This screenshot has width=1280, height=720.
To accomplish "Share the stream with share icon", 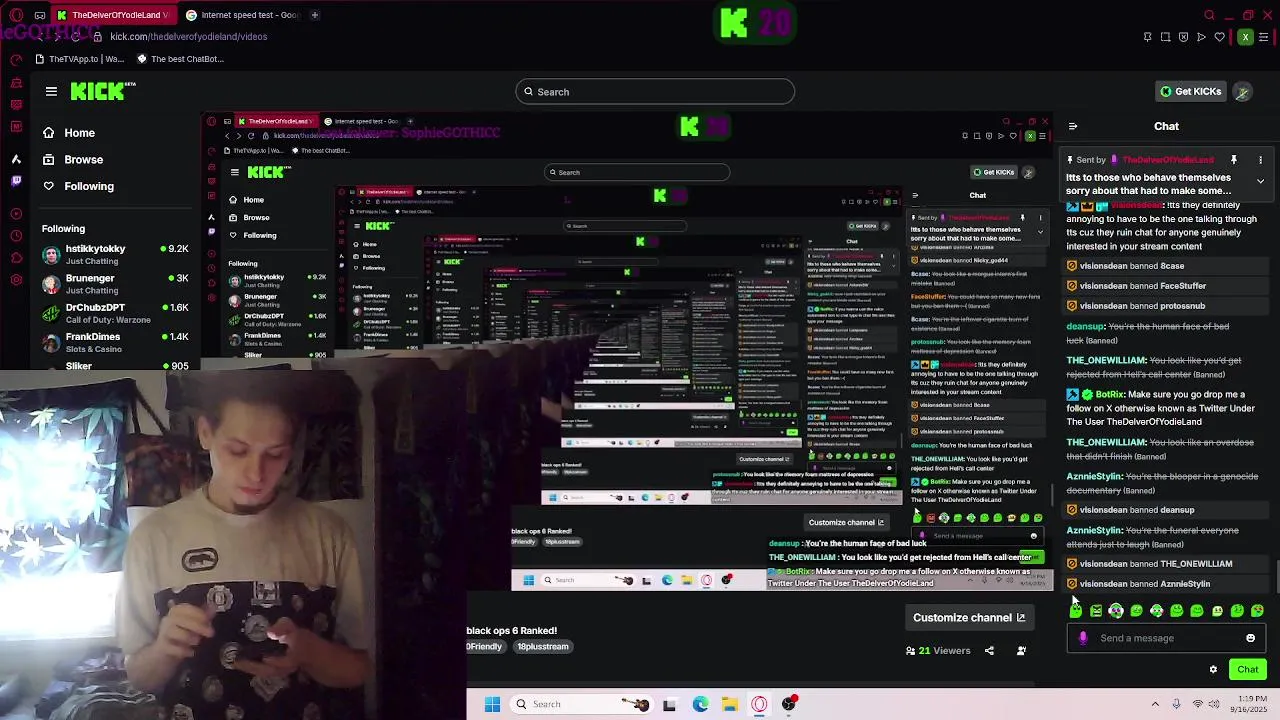I will 989,651.
